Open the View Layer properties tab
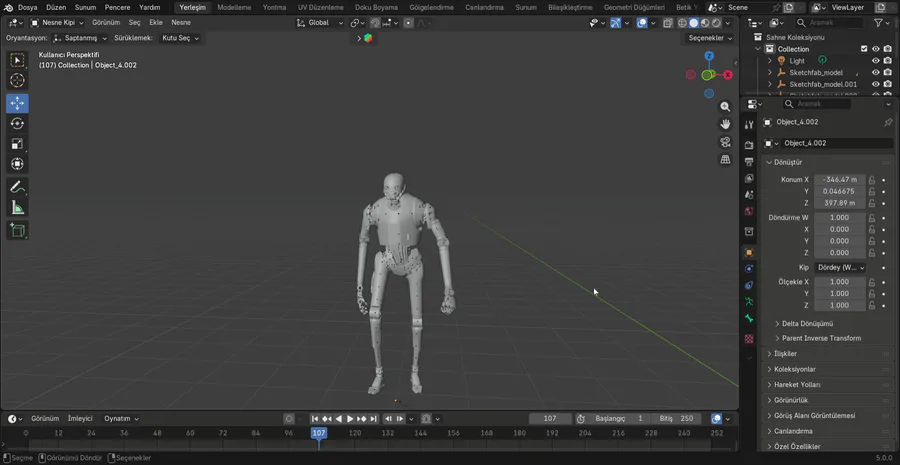 [x=748, y=179]
